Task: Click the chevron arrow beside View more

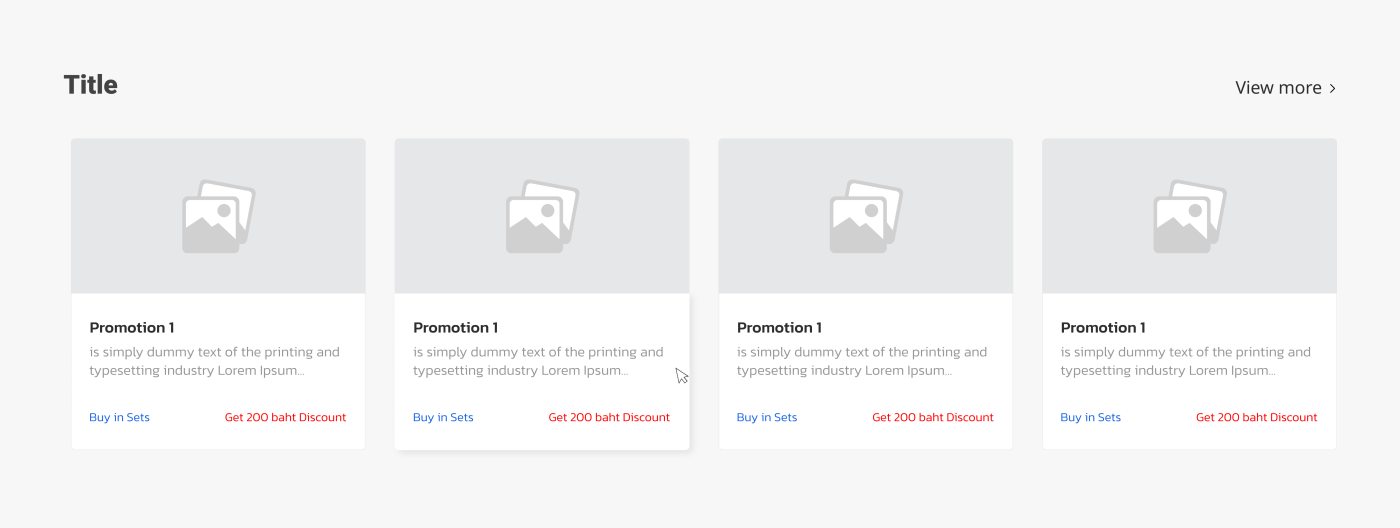Action: 1332,88
